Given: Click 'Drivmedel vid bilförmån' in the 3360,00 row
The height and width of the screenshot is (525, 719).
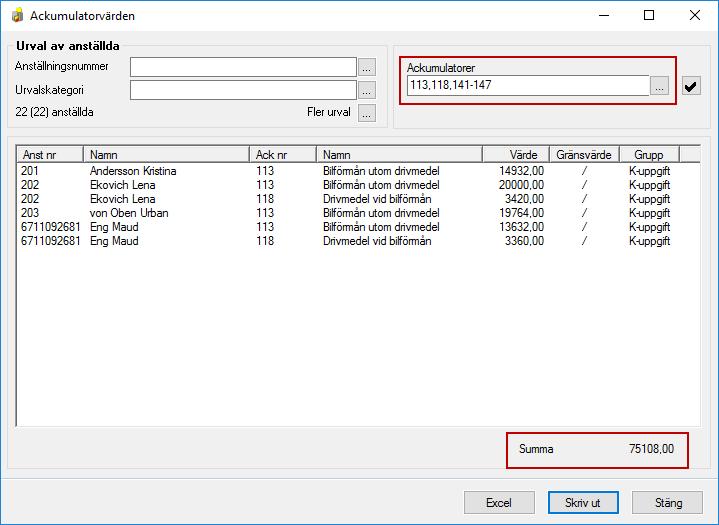Looking at the screenshot, I should point(377,241).
